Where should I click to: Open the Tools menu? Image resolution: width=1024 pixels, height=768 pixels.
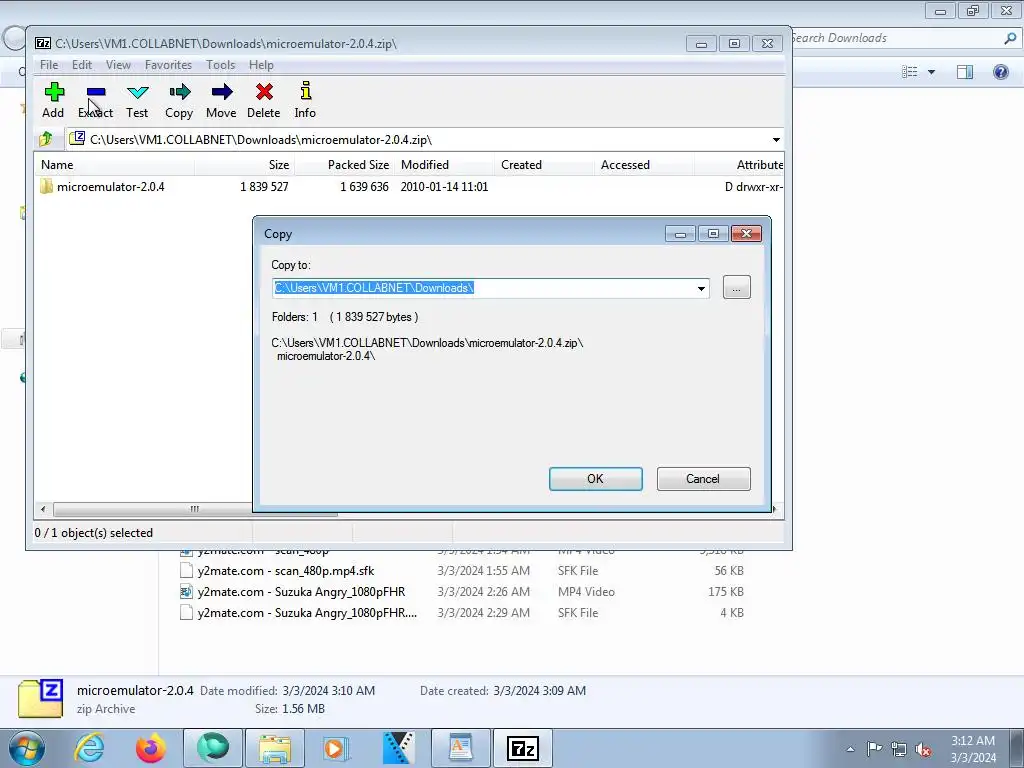[x=220, y=65]
